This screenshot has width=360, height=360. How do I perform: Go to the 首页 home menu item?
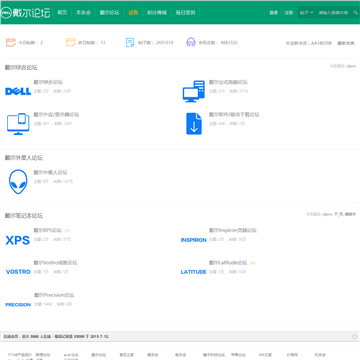[x=62, y=13]
